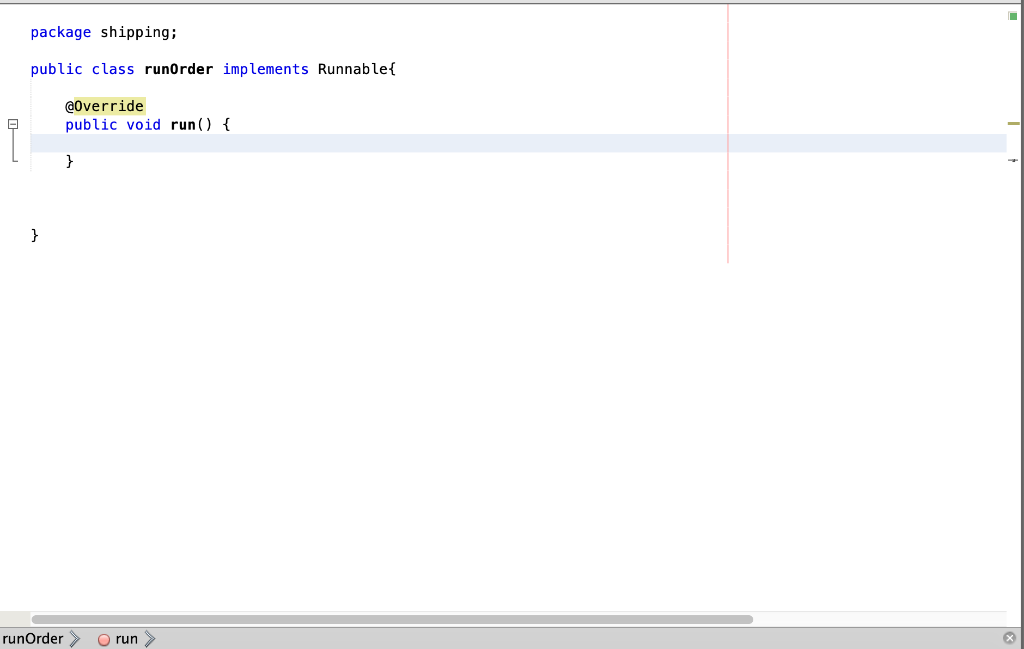The image size is (1024, 649).
Task: Click the horizontal scrollbar thumb
Action: pyautogui.click(x=392, y=619)
